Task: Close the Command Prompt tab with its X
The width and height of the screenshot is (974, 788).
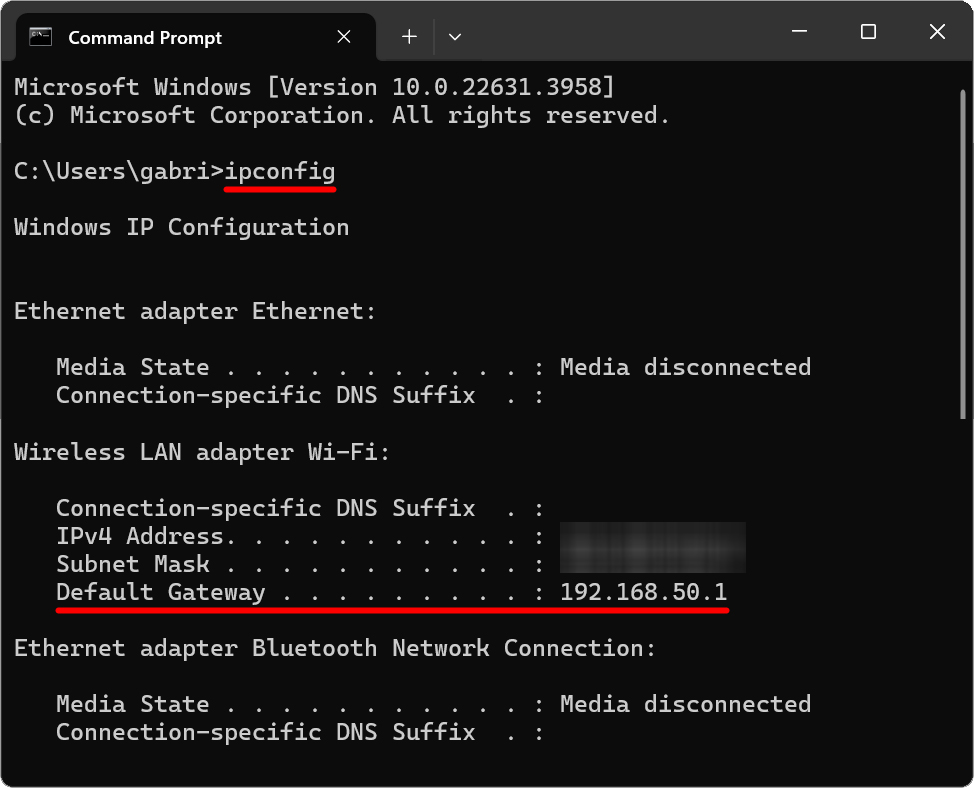Action: click(x=344, y=36)
